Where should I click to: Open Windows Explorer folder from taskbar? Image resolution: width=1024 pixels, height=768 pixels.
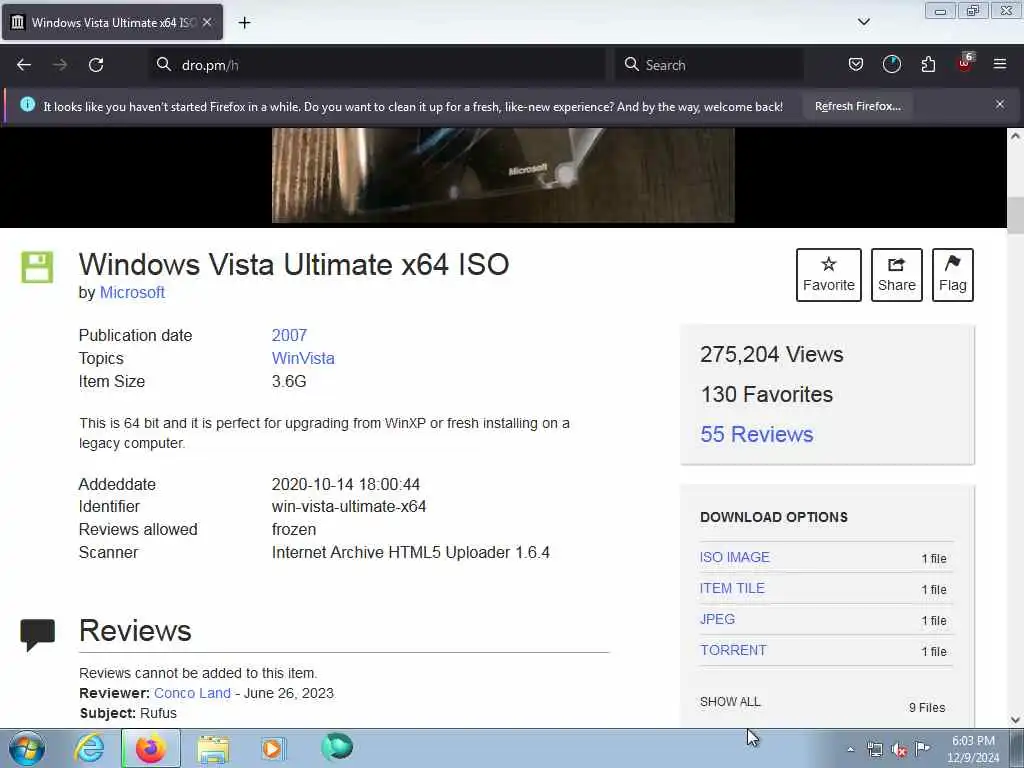click(213, 749)
